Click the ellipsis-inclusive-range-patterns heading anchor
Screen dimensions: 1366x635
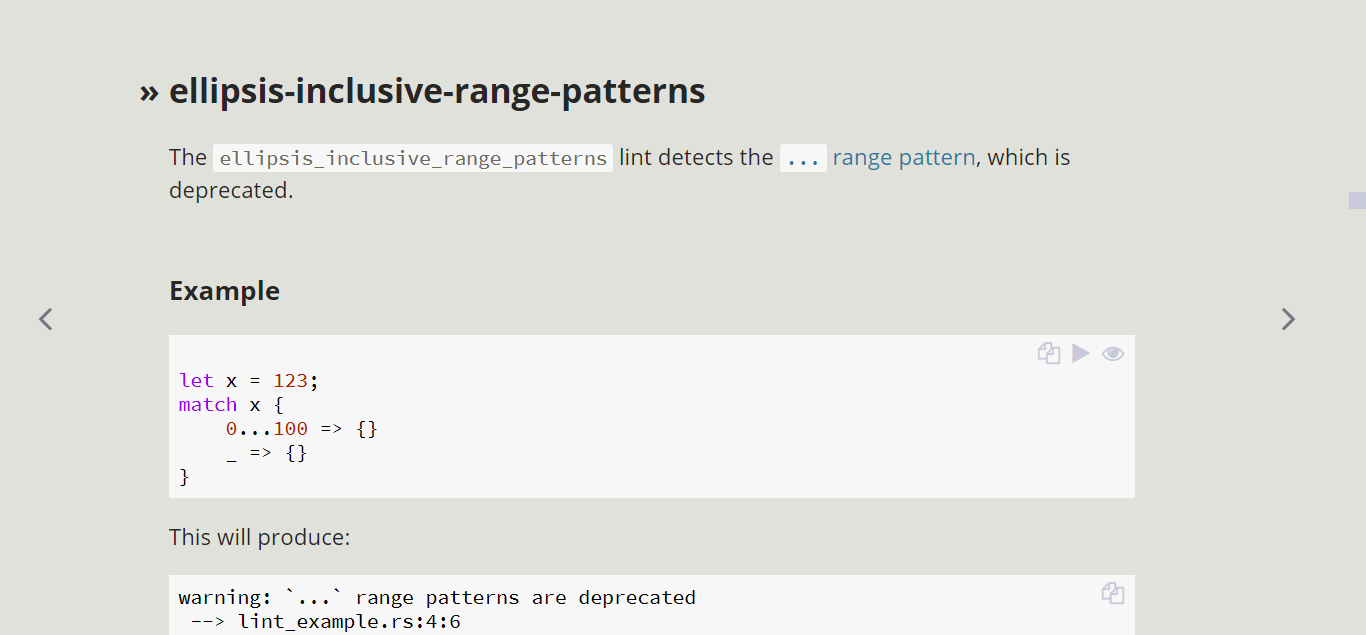pos(437,91)
